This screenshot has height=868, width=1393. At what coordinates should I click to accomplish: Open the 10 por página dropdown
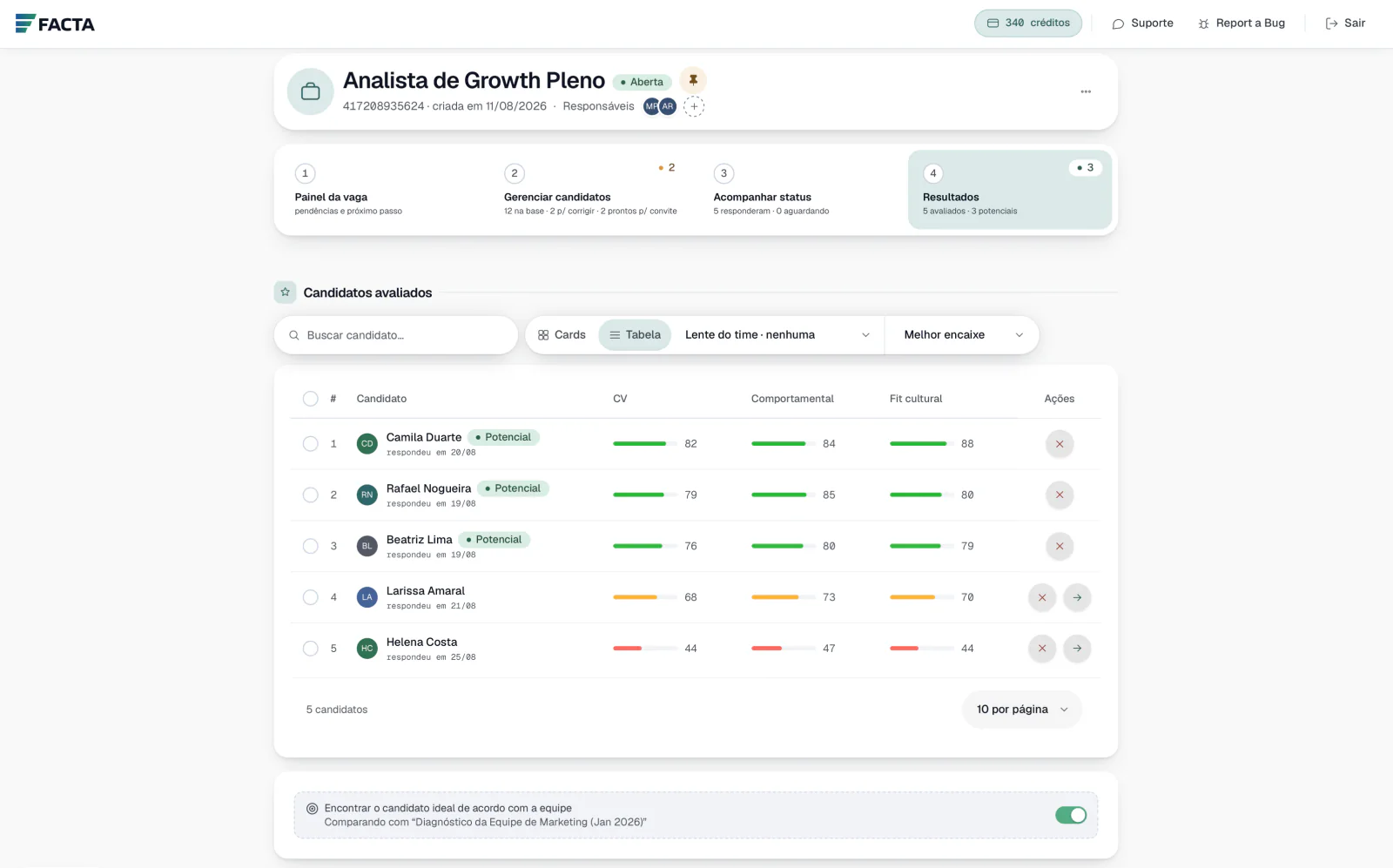tap(1022, 710)
